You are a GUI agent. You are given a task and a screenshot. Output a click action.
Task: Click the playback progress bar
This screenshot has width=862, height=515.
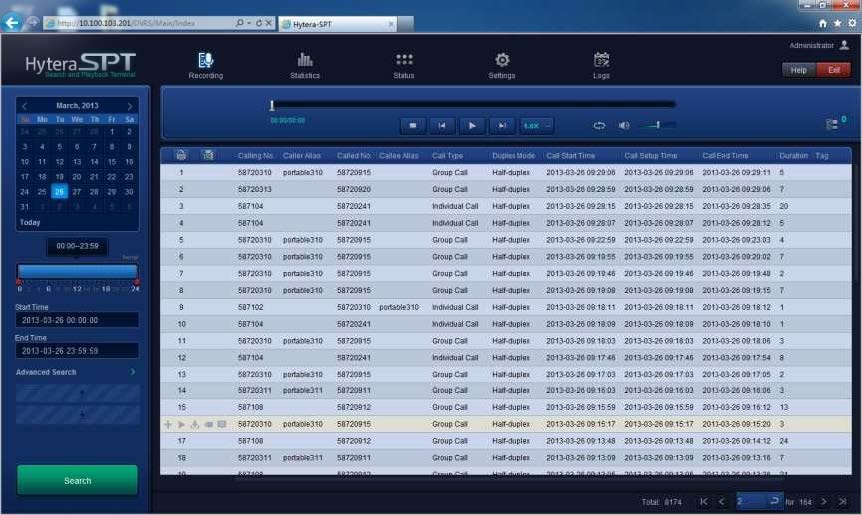[473, 104]
